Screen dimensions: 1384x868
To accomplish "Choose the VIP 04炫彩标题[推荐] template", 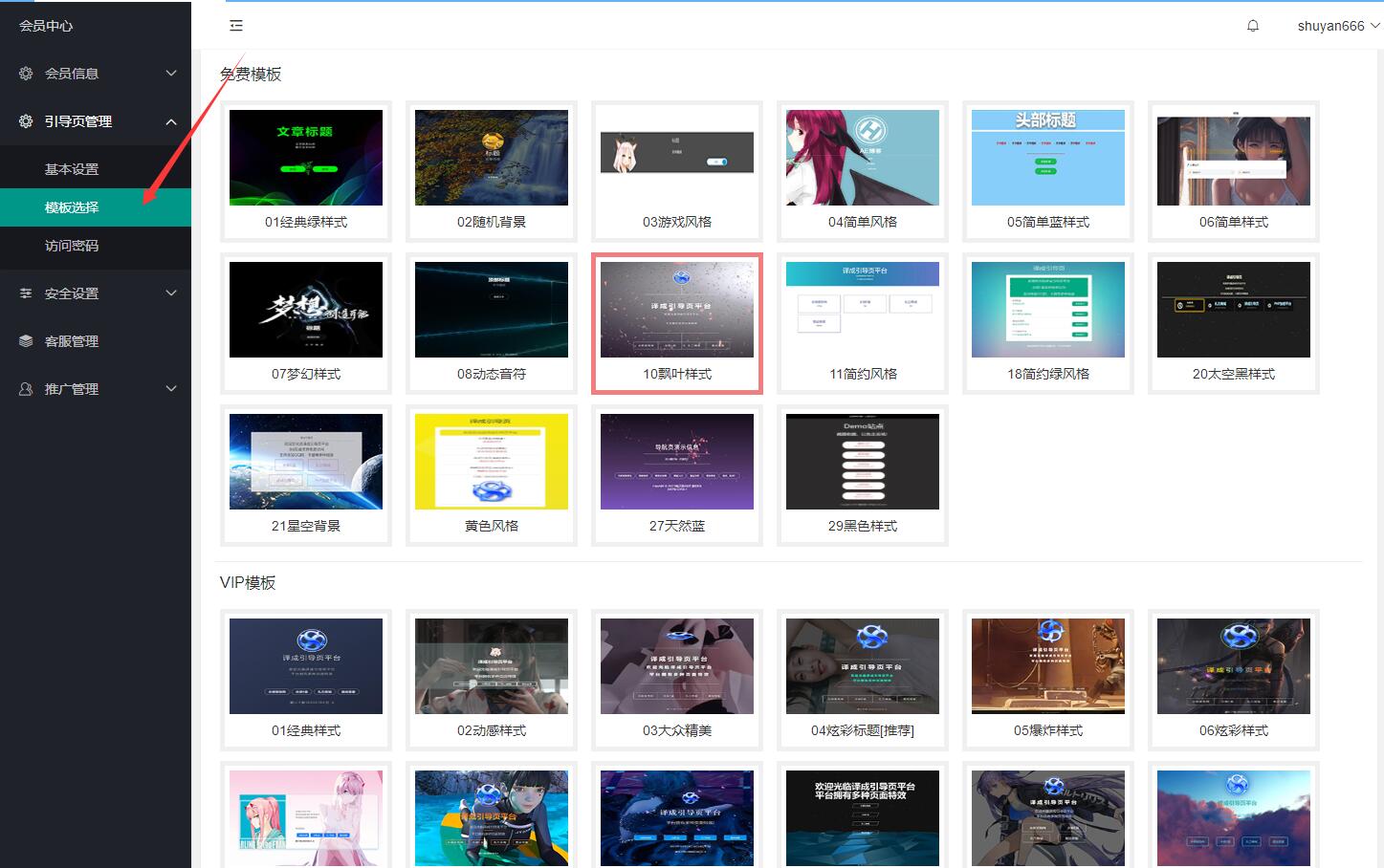I will [863, 666].
